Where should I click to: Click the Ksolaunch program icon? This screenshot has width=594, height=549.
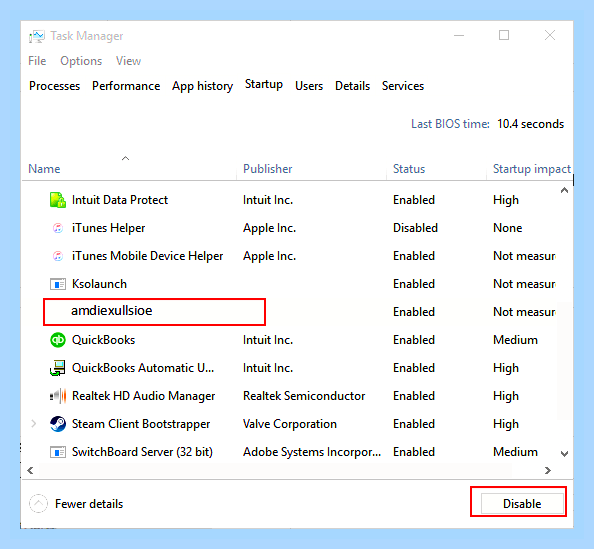[58, 284]
